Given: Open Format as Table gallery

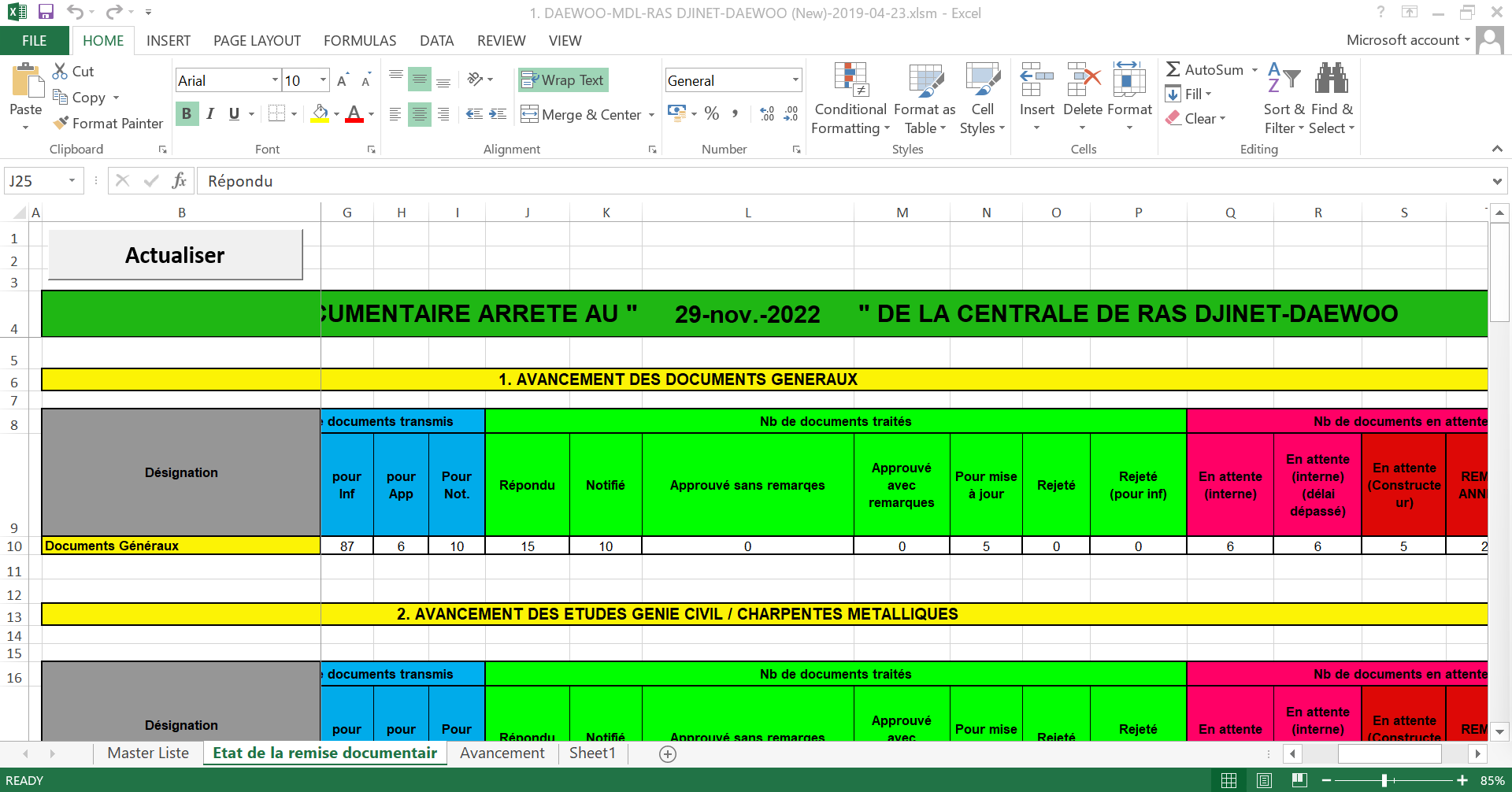Looking at the screenshot, I should coord(925,99).
